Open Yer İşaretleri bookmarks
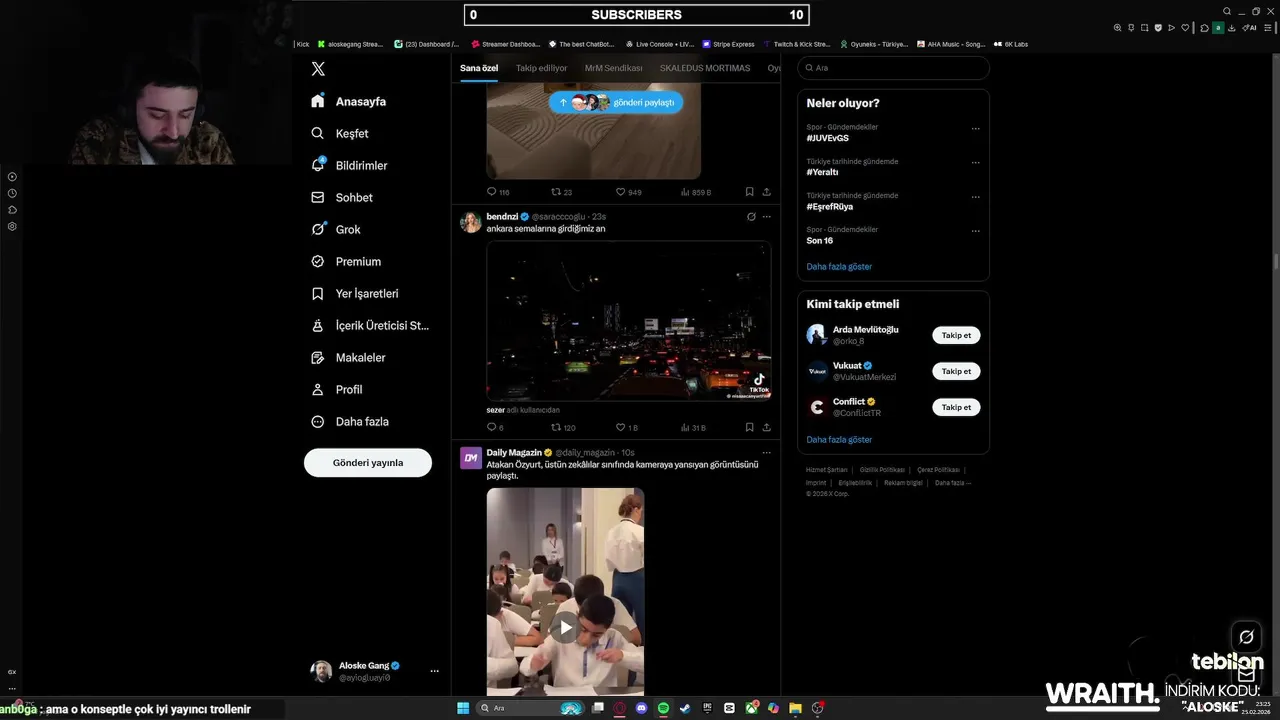 tap(354, 293)
